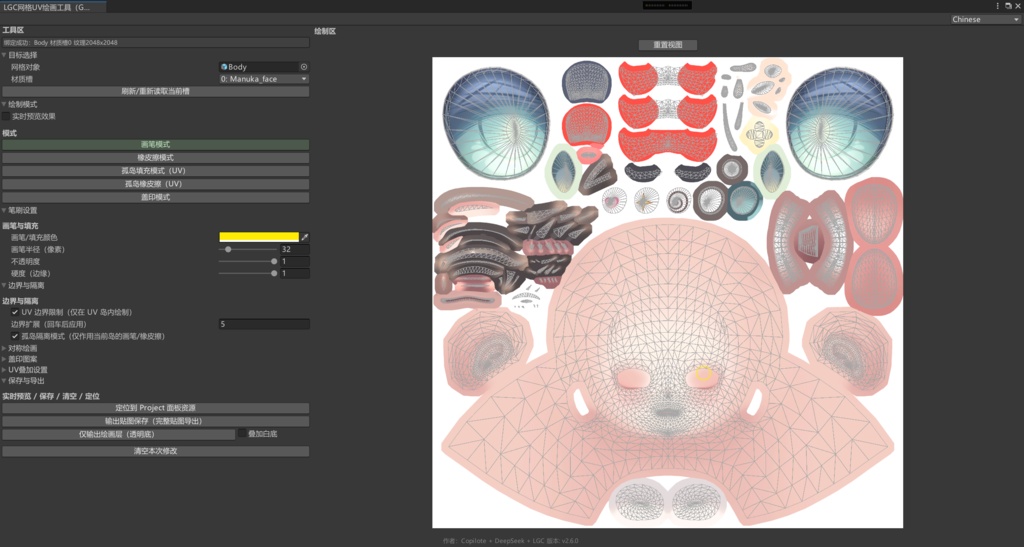This screenshot has width=1024, height=547.
Task: Enable the 实时预览效果 checkbox
Action: [x=6, y=116]
